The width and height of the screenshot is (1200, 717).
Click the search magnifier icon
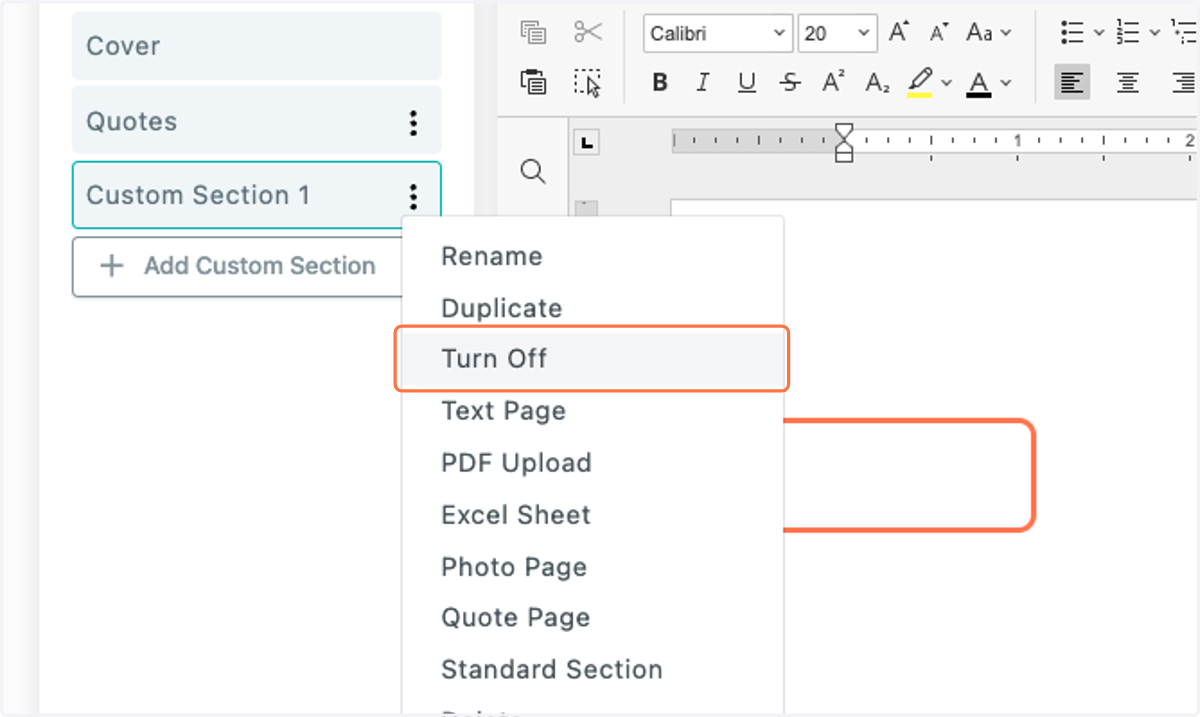(534, 172)
